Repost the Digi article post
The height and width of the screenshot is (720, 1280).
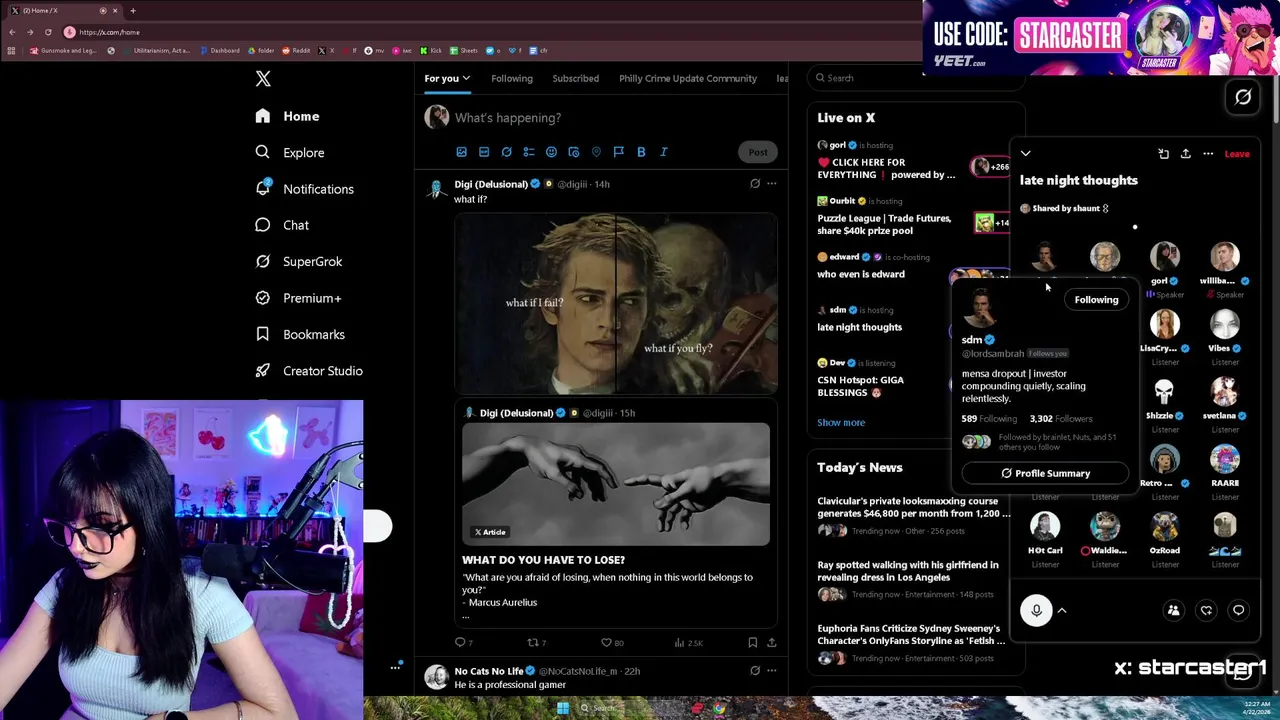536,643
